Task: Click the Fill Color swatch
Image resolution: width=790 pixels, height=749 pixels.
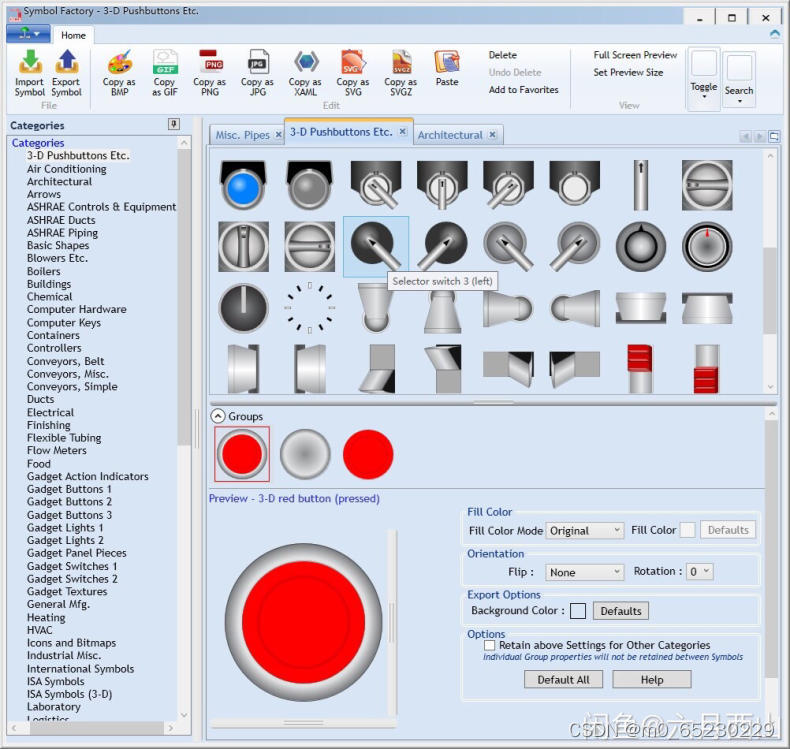Action: click(x=687, y=530)
